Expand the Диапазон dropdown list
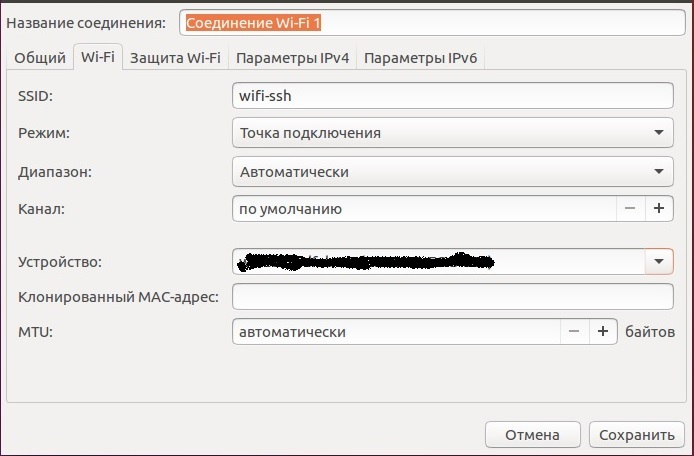 click(658, 171)
